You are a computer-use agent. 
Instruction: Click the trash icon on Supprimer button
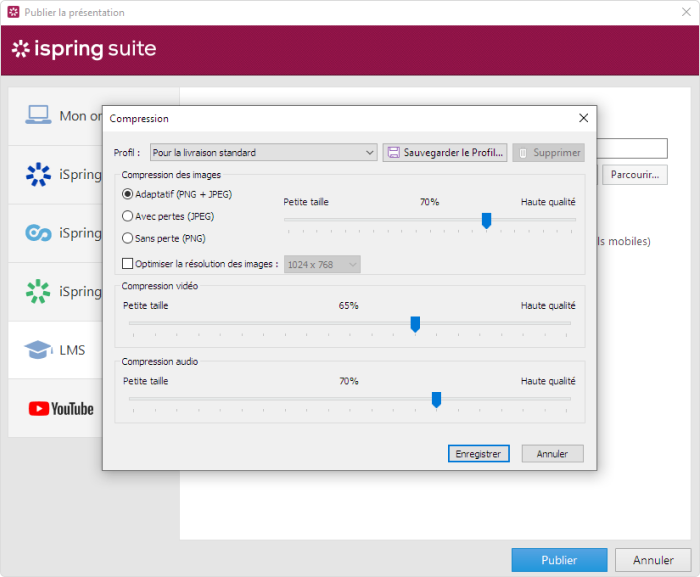tap(523, 153)
